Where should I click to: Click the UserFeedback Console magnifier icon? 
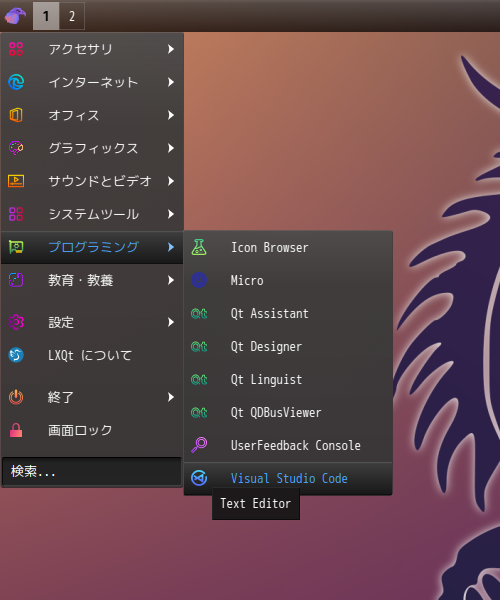click(199, 445)
